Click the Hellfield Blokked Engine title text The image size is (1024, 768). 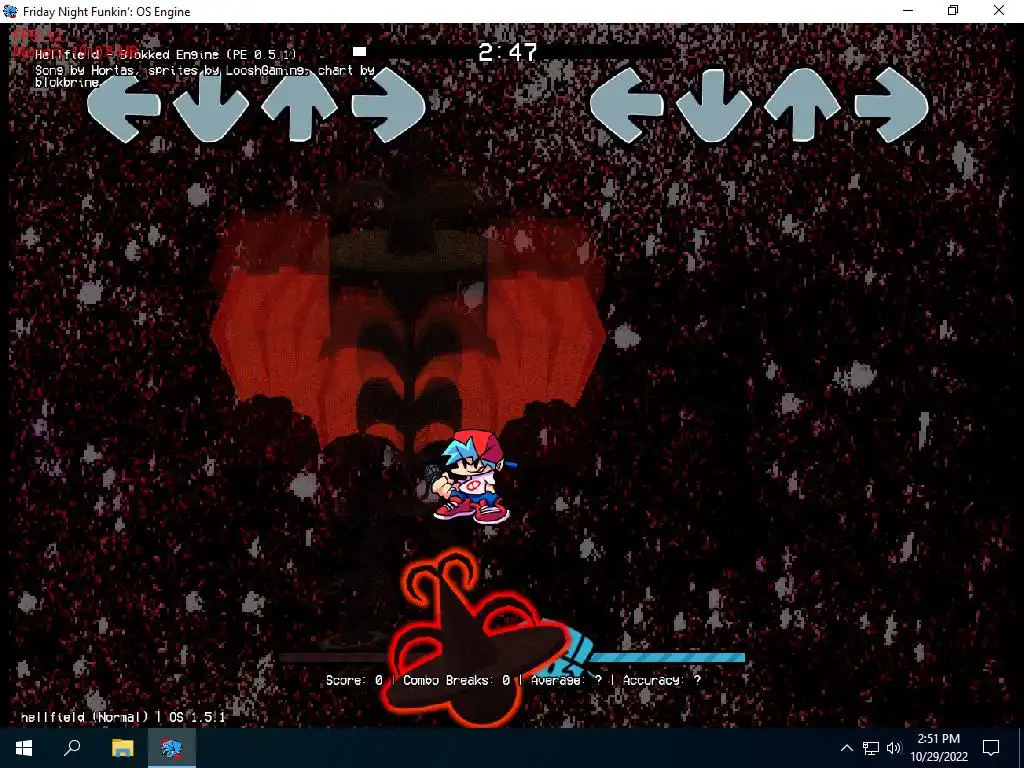(x=165, y=55)
